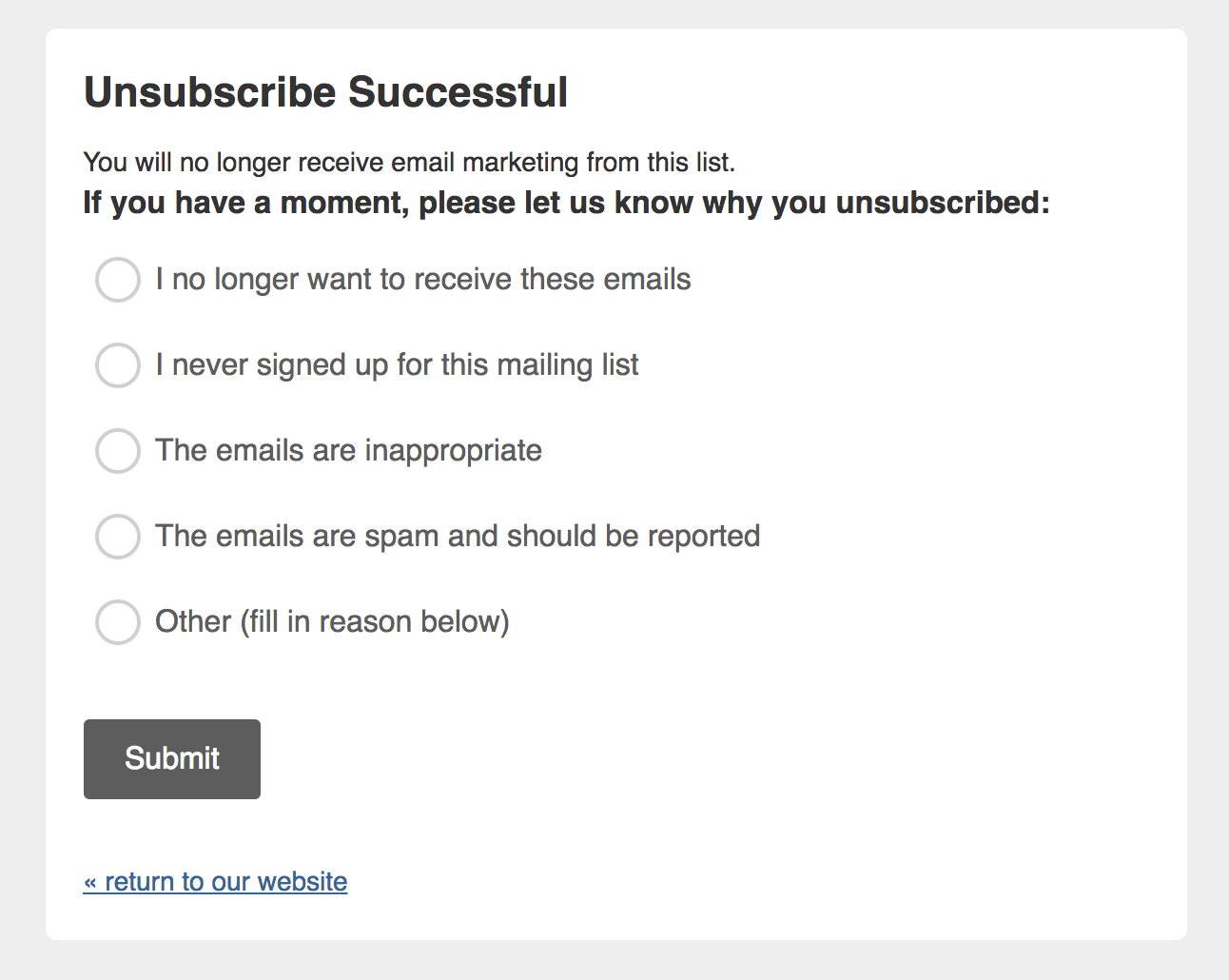The width and height of the screenshot is (1229, 980).
Task: Click the 'Unsubscribe Successful' heading
Action: click(325, 93)
